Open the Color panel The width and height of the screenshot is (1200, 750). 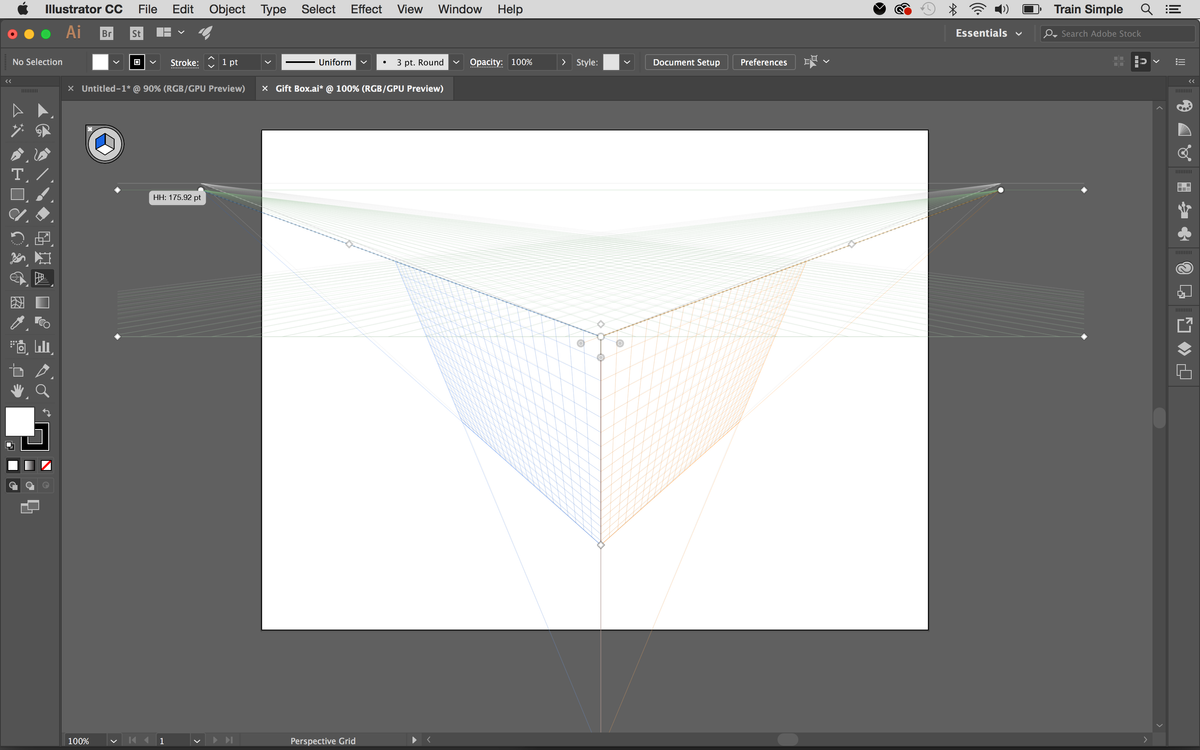click(1184, 105)
